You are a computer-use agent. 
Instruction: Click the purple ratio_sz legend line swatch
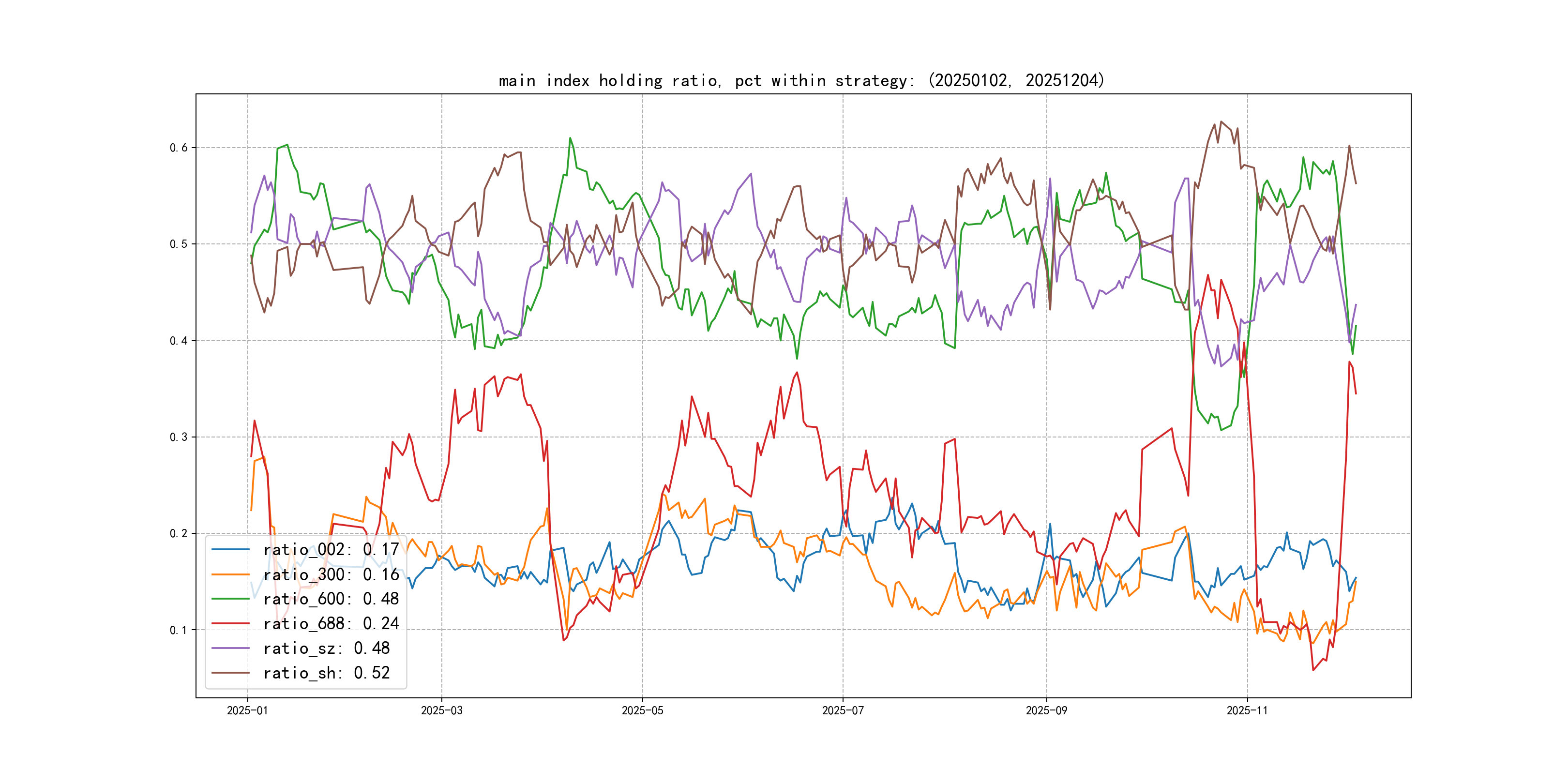(x=230, y=648)
